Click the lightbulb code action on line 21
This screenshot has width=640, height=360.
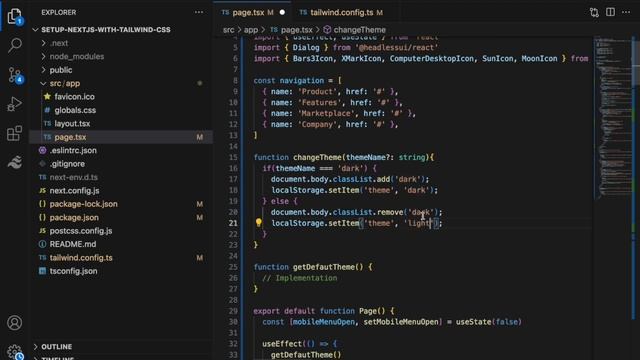258,222
